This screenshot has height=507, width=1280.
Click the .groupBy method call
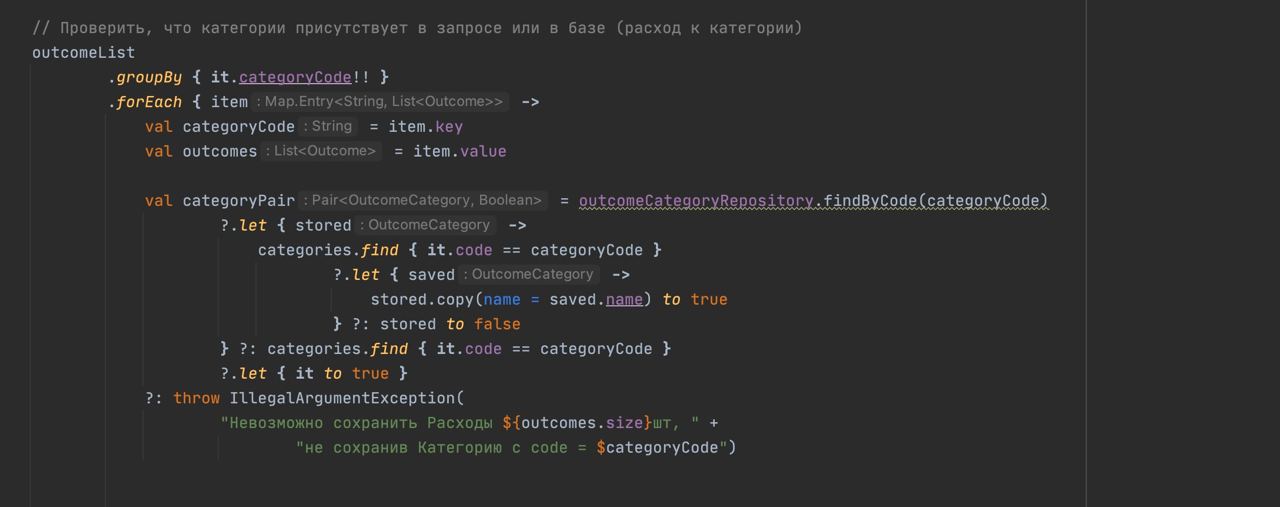[145, 77]
